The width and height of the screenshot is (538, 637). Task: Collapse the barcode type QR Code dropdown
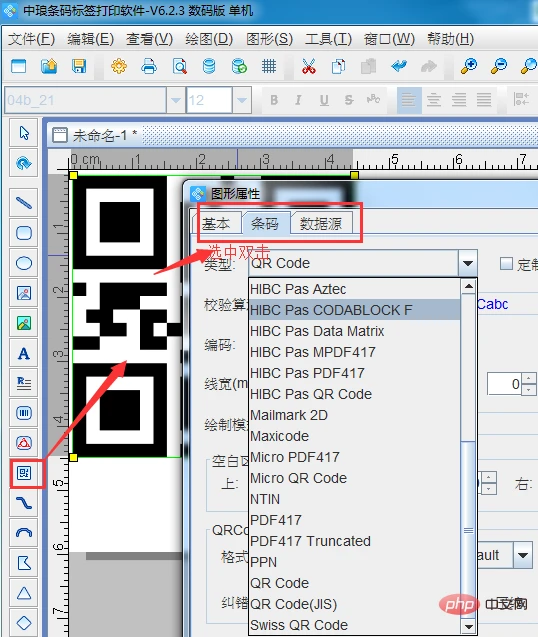click(x=468, y=263)
